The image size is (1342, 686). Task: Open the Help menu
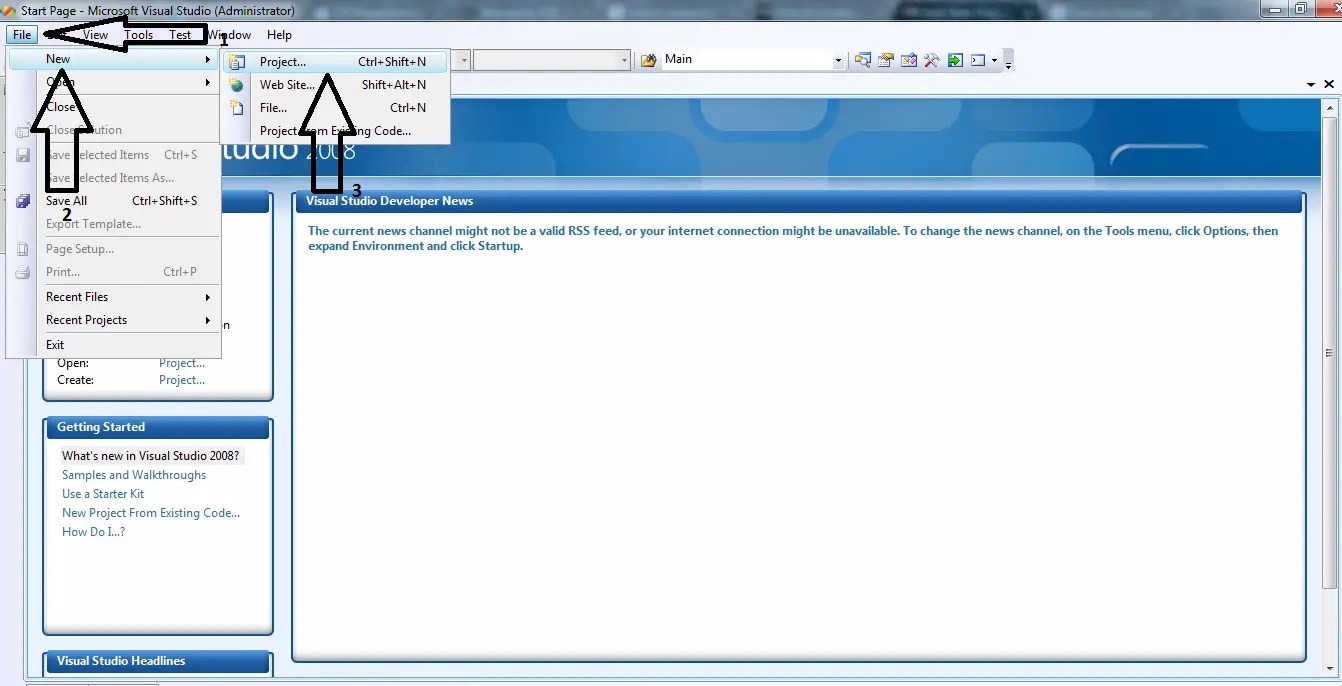(279, 35)
